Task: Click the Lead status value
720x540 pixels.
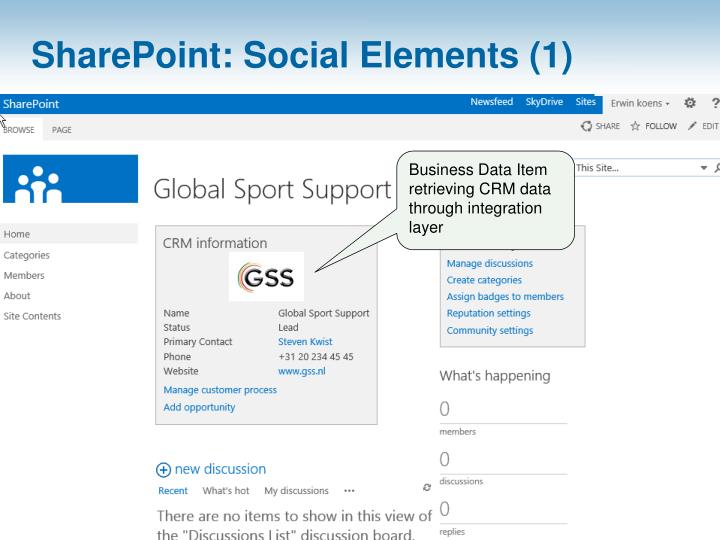Action: click(288, 327)
